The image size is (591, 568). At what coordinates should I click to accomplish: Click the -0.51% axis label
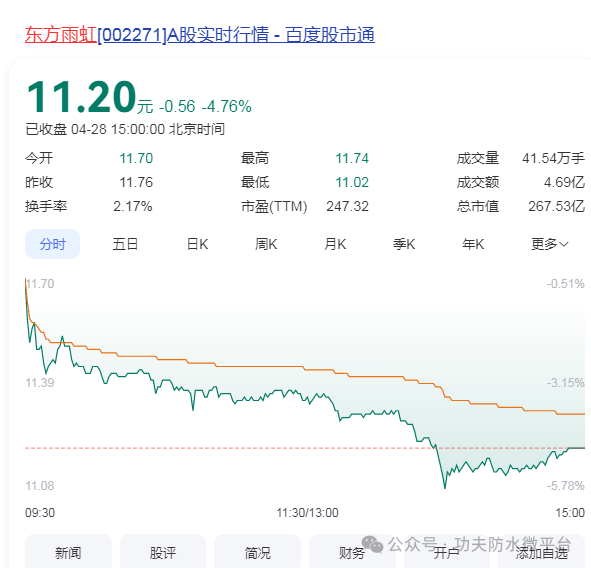pos(566,284)
